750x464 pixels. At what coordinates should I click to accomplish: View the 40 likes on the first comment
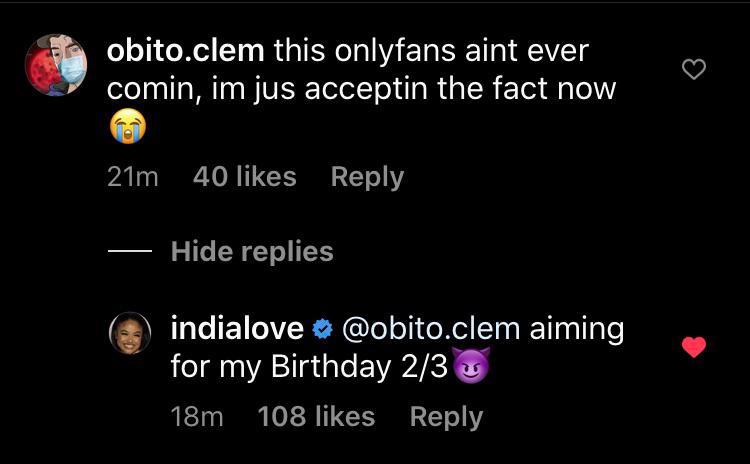coord(244,177)
